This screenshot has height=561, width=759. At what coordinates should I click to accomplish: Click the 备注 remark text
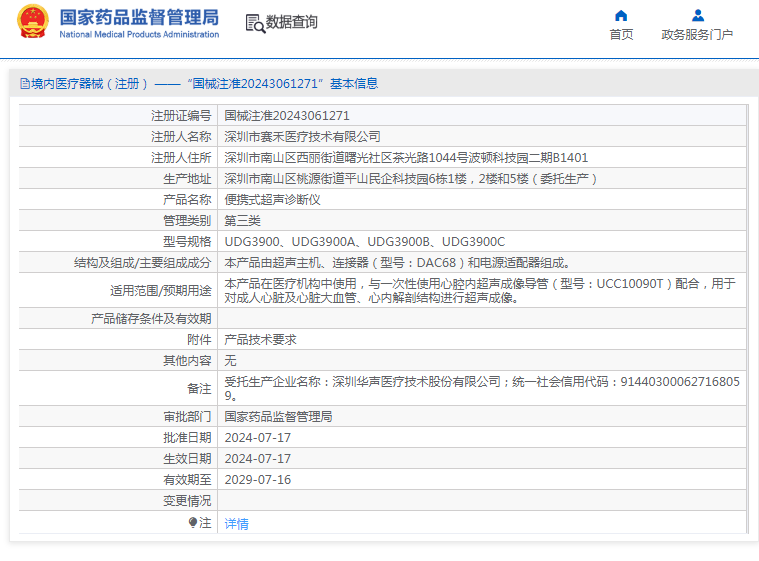(x=482, y=389)
